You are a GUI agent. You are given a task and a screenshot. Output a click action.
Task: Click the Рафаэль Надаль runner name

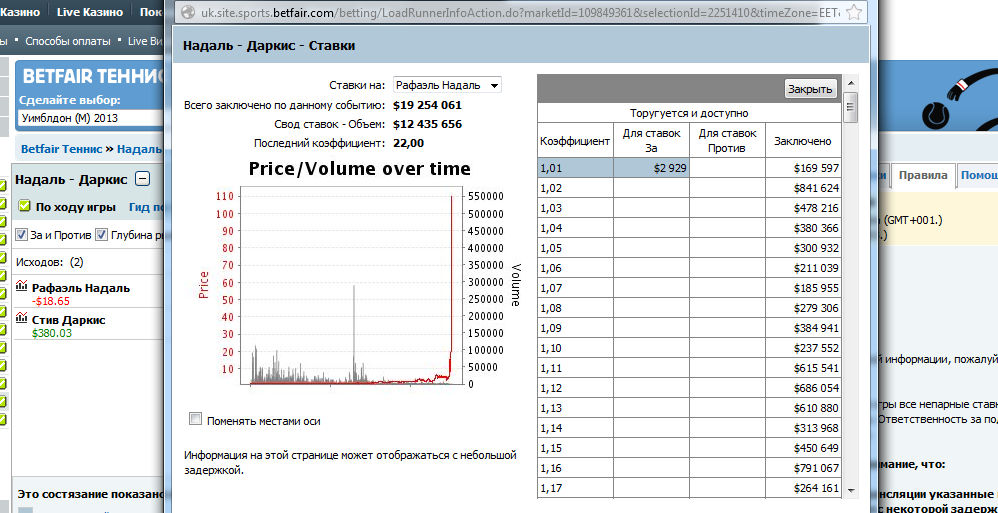(x=81, y=288)
